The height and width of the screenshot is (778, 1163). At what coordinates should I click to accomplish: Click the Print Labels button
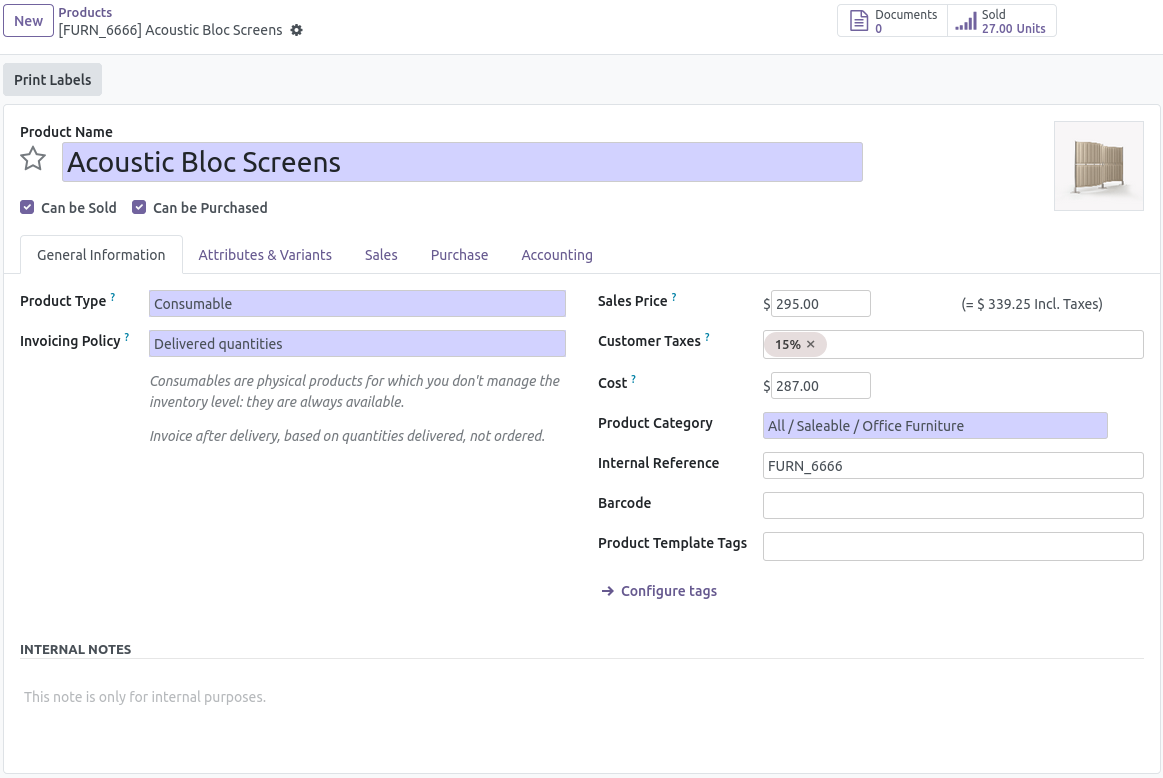53,79
